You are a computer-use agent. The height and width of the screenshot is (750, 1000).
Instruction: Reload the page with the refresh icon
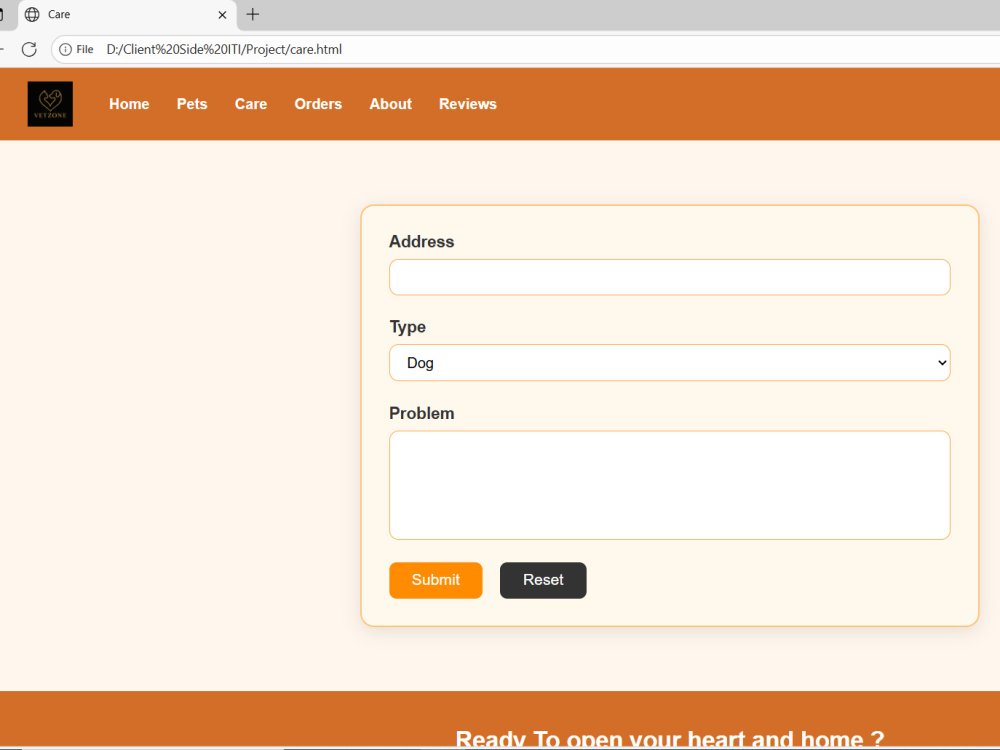(x=29, y=49)
